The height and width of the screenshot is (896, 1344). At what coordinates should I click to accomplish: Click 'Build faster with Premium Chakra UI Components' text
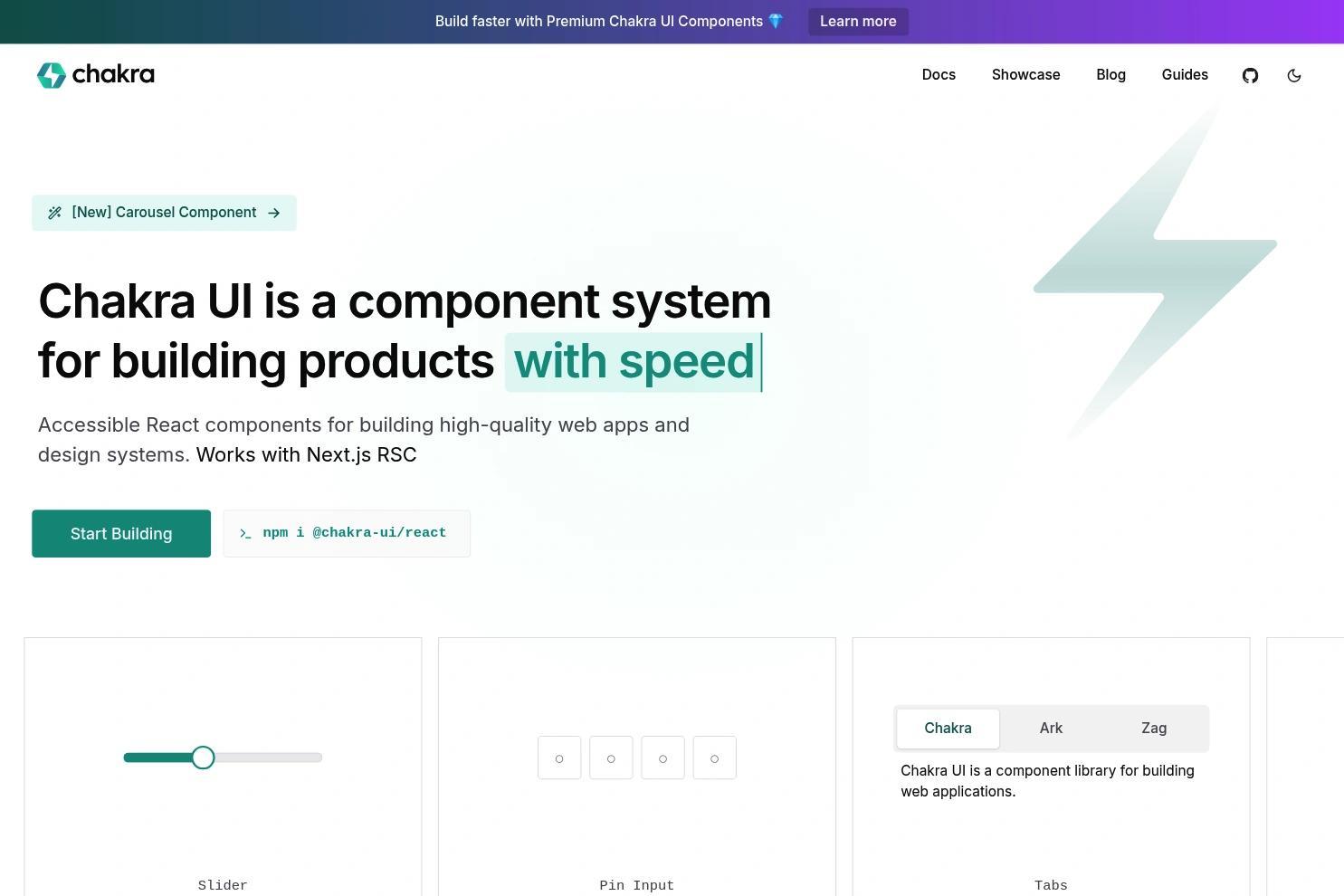pyautogui.click(x=599, y=21)
